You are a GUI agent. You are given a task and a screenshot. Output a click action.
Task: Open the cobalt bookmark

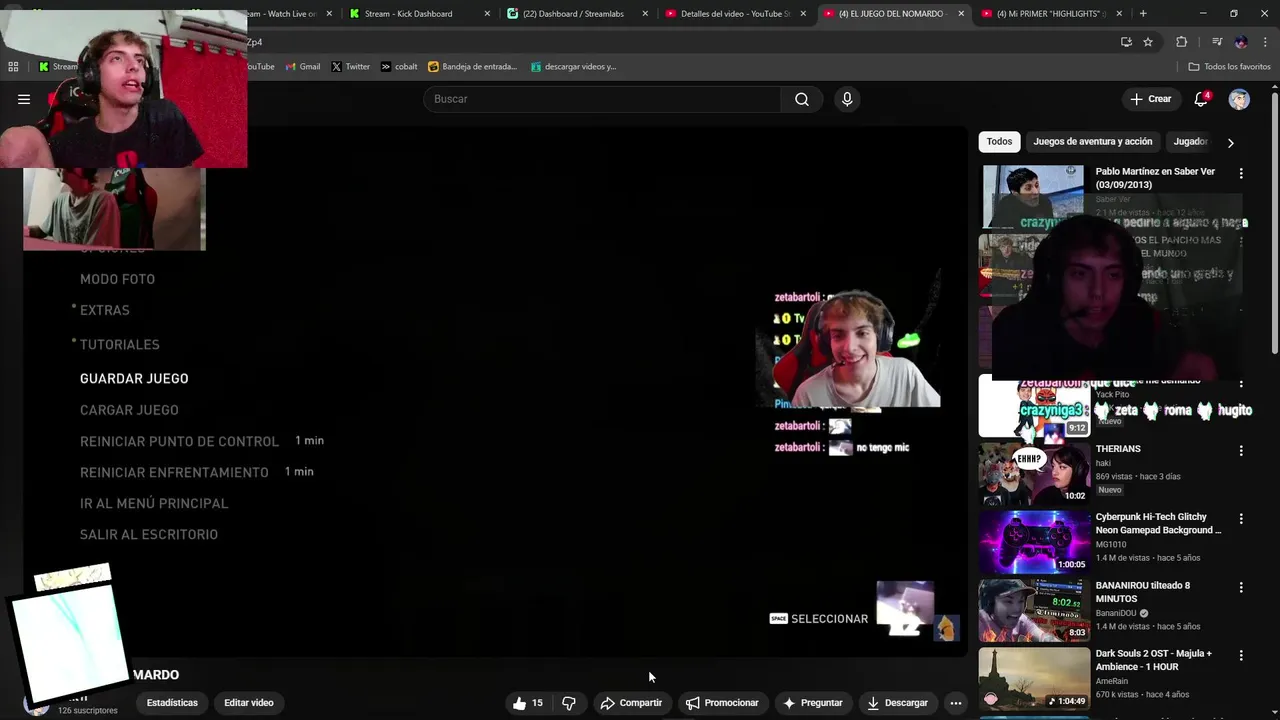point(398,67)
